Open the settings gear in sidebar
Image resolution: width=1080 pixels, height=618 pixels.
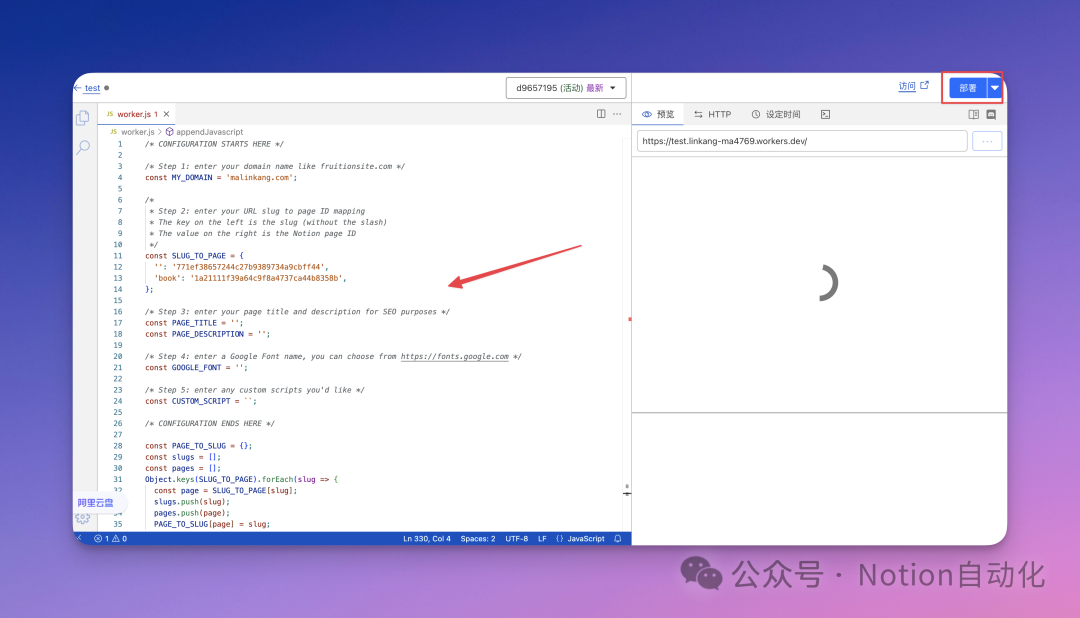pyautogui.click(x=83, y=518)
